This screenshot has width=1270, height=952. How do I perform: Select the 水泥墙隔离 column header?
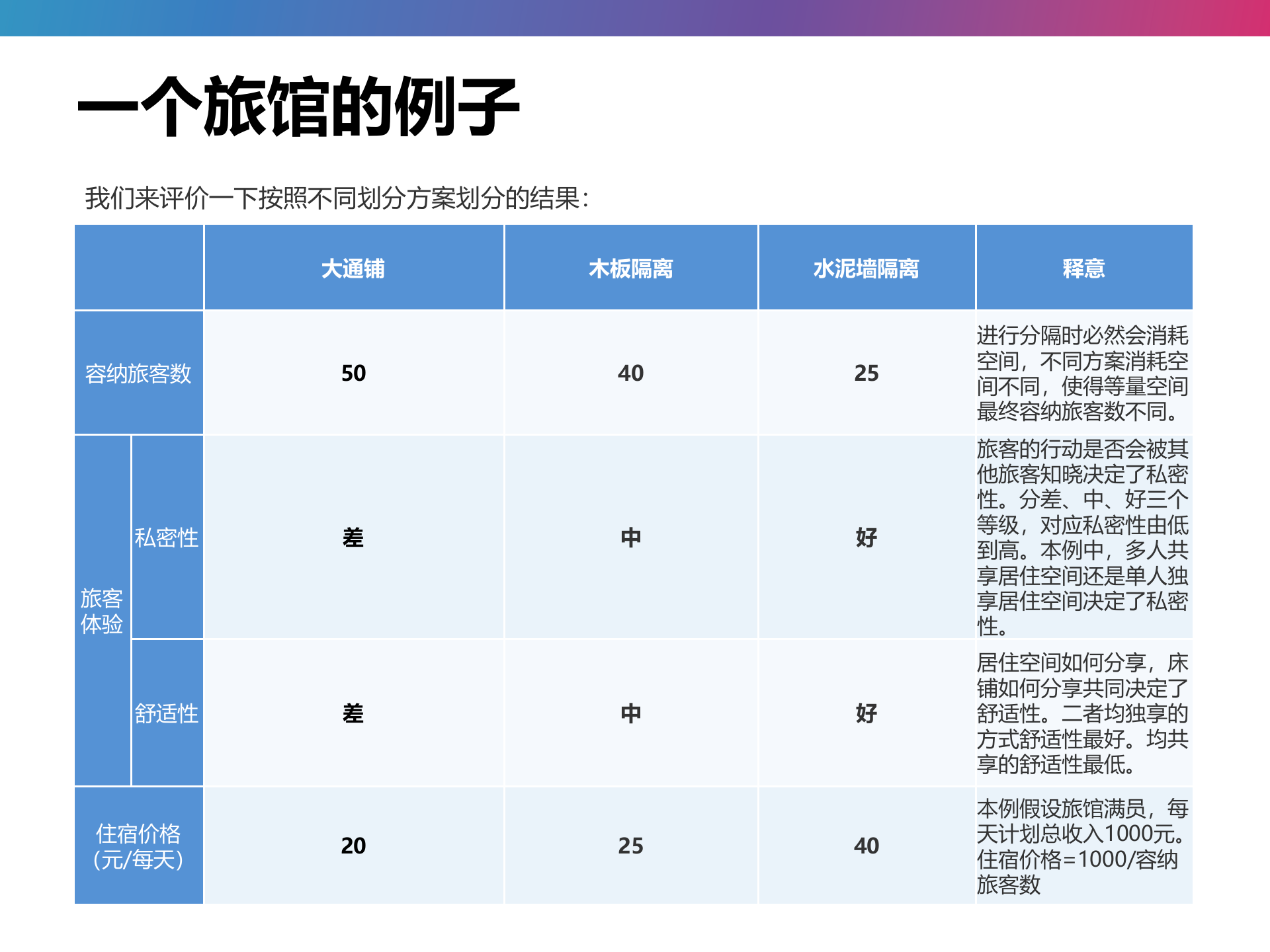click(867, 266)
